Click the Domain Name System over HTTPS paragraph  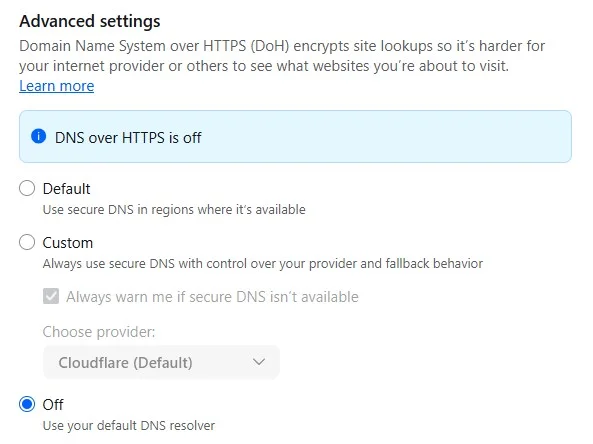(282, 56)
